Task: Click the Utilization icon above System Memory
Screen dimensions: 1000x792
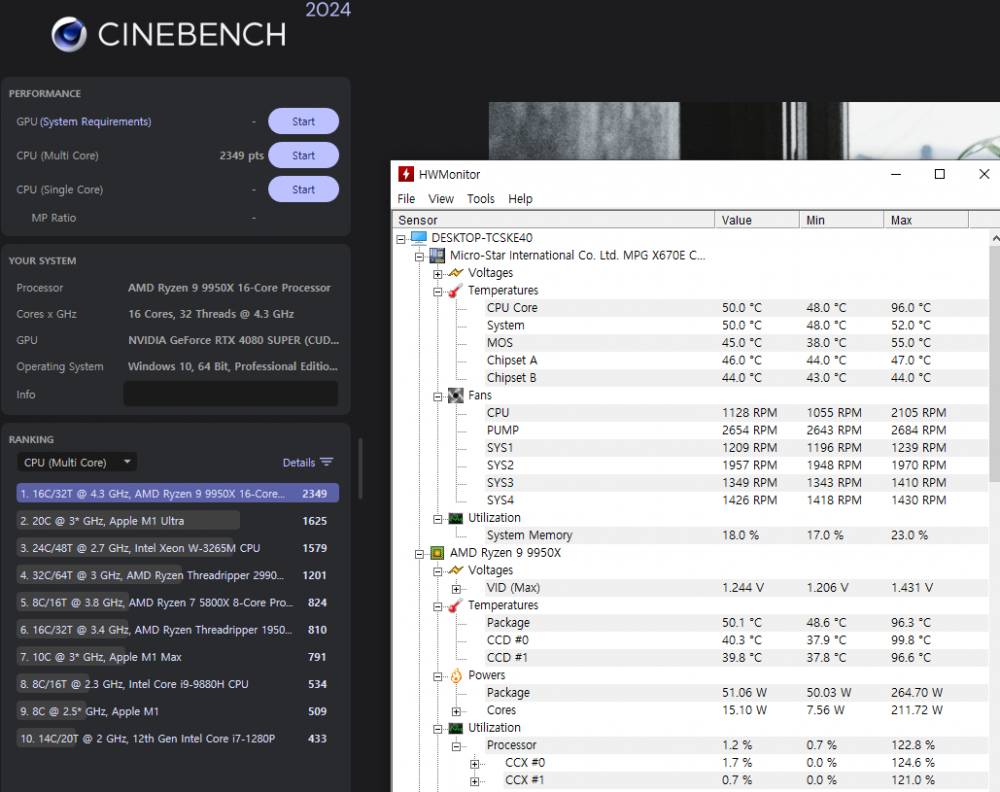Action: coord(455,518)
